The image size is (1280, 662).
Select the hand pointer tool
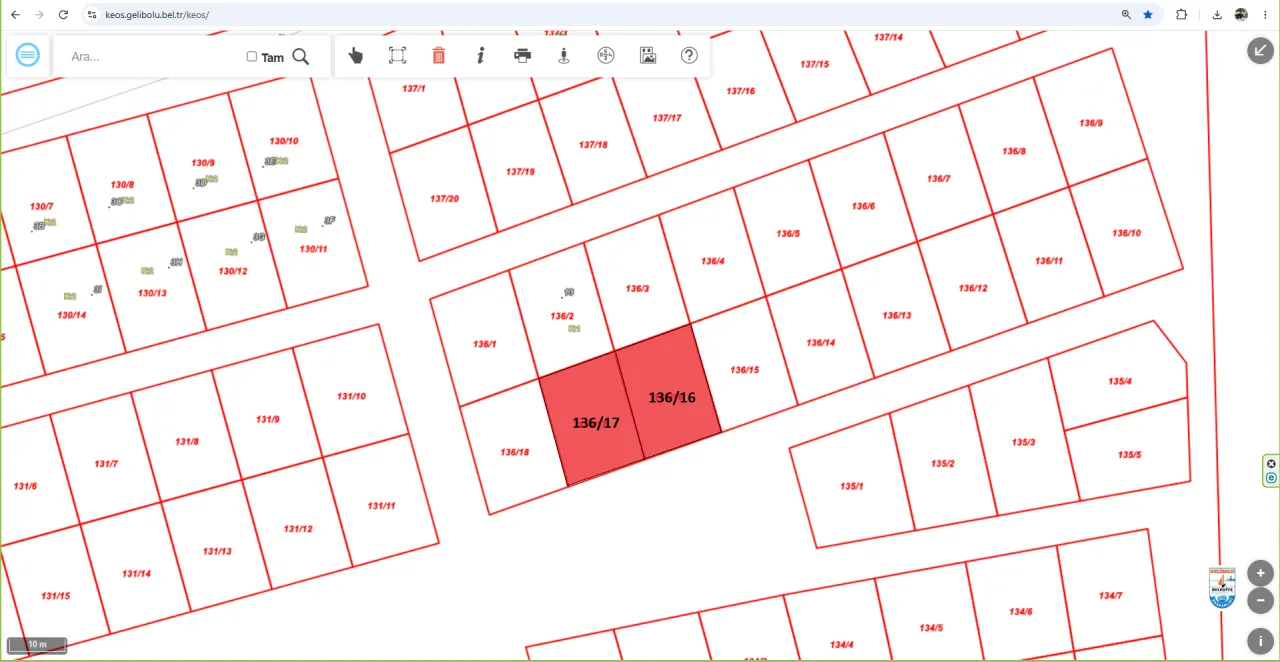click(x=355, y=56)
